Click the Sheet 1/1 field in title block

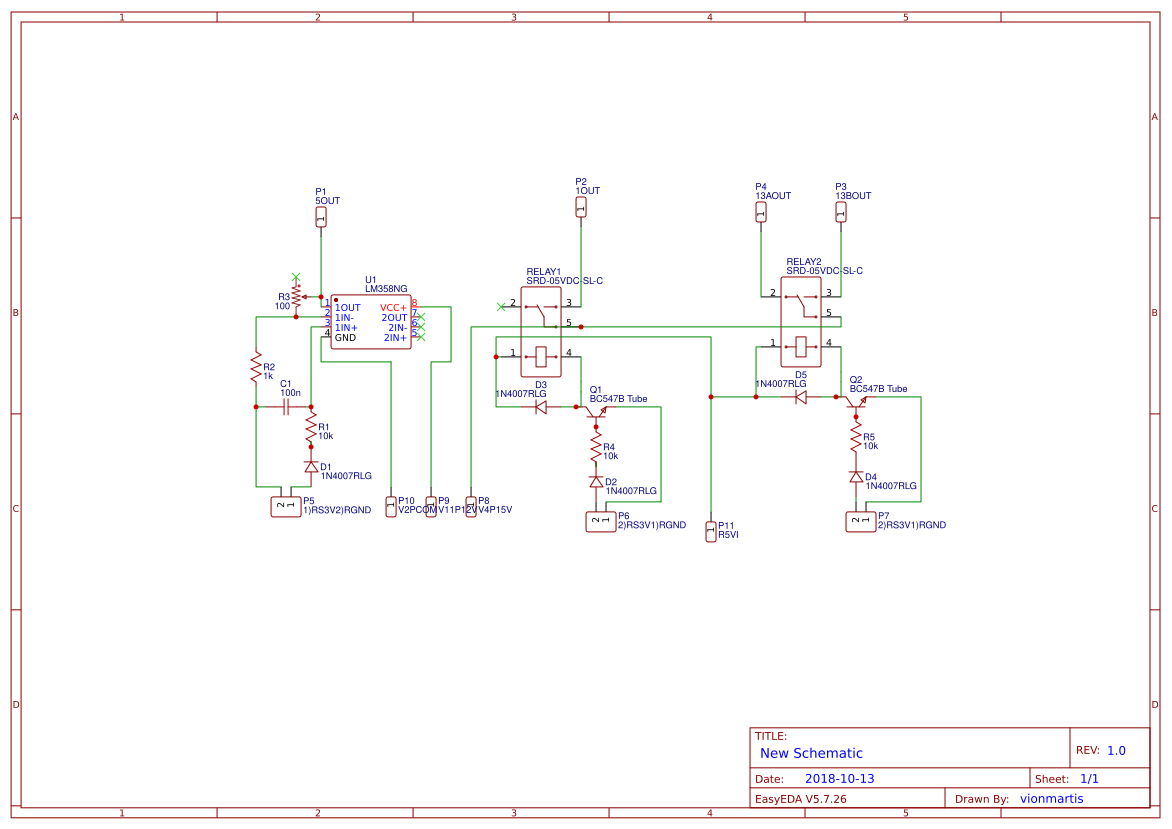point(1090,777)
